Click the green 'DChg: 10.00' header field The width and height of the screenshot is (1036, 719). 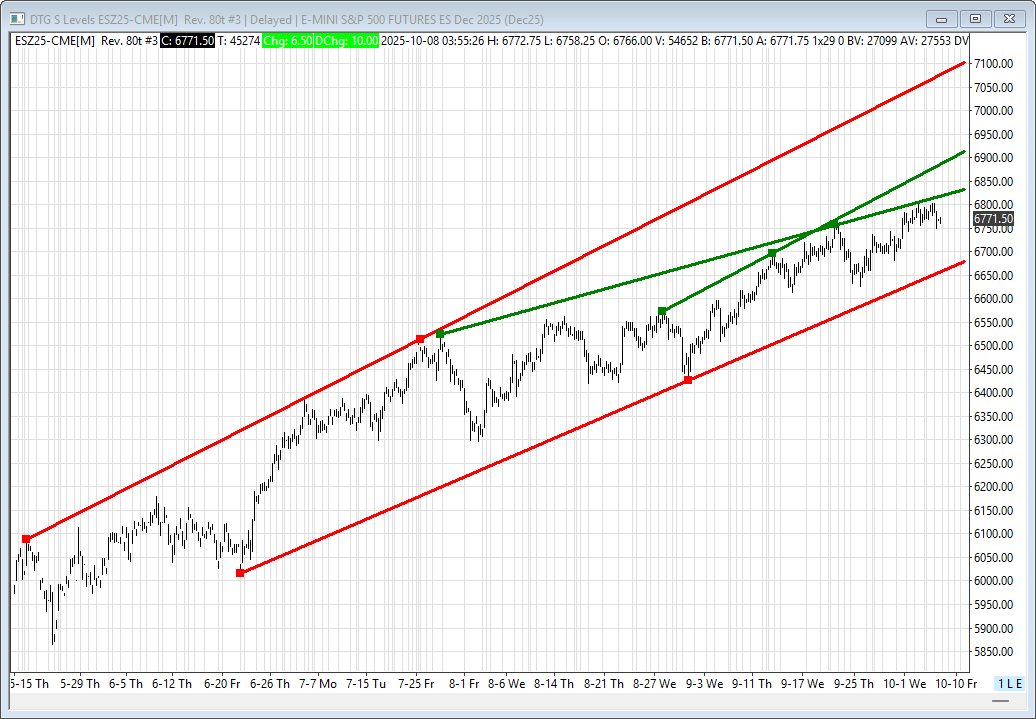click(349, 40)
